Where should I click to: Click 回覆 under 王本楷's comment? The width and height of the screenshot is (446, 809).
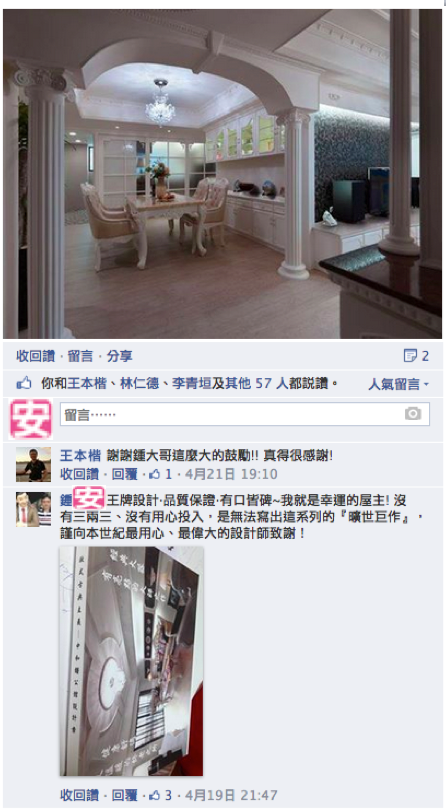(125, 474)
